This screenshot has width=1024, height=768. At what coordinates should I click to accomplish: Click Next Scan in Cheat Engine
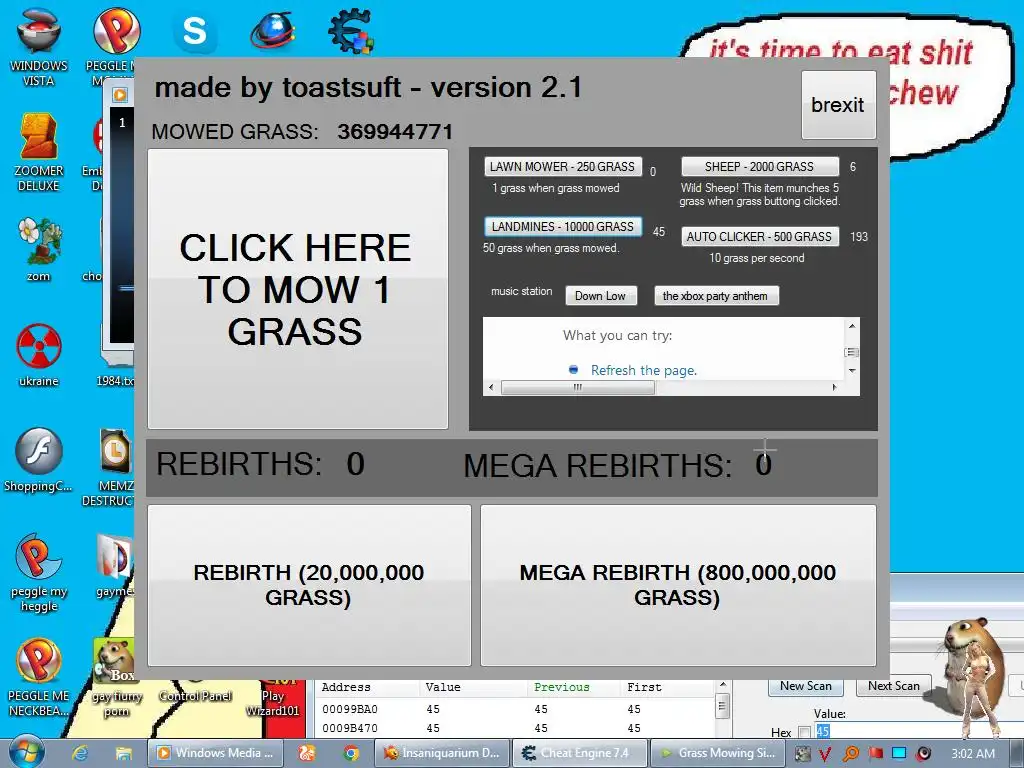893,686
